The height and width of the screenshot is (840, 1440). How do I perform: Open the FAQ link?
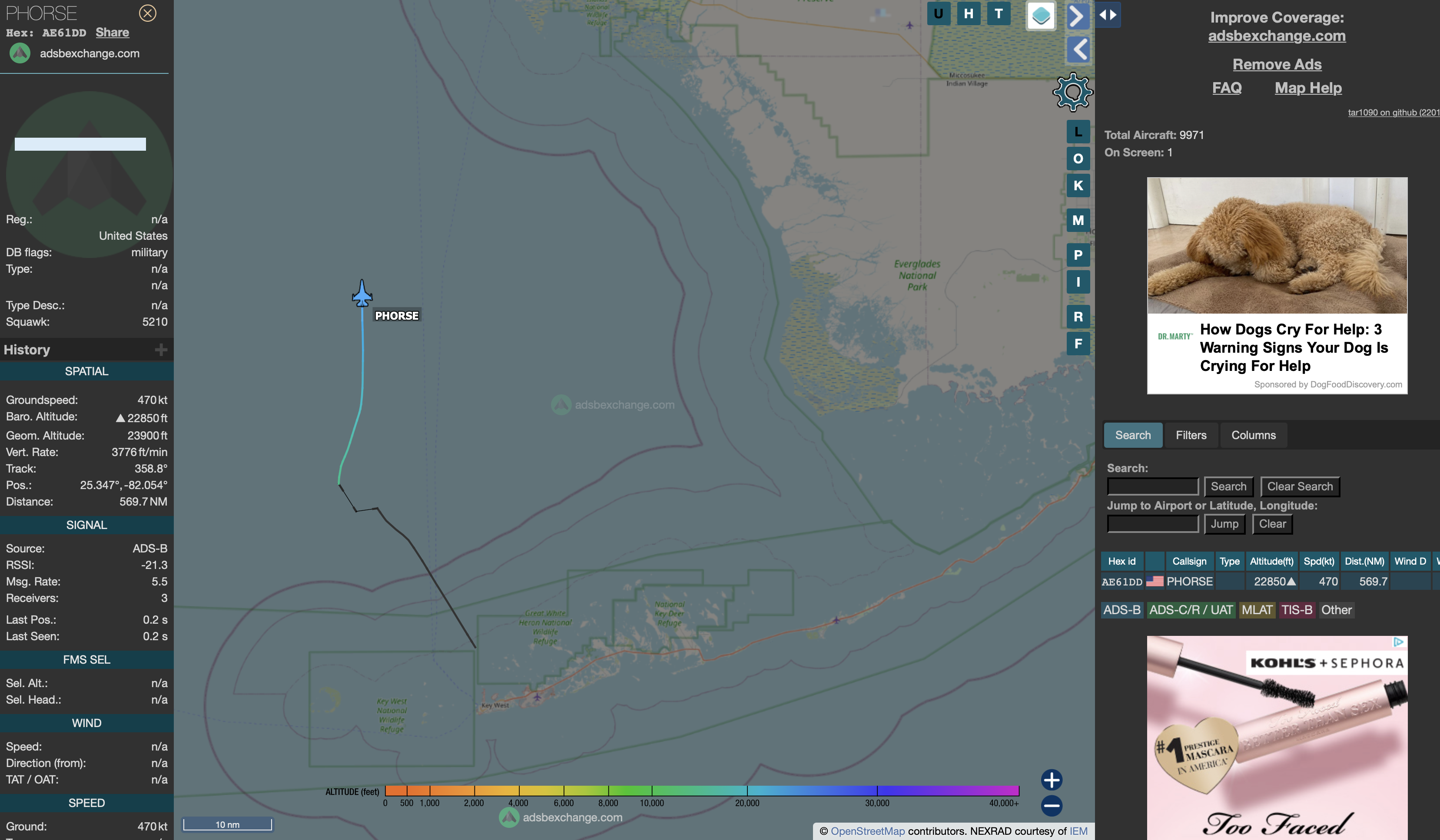(1227, 88)
